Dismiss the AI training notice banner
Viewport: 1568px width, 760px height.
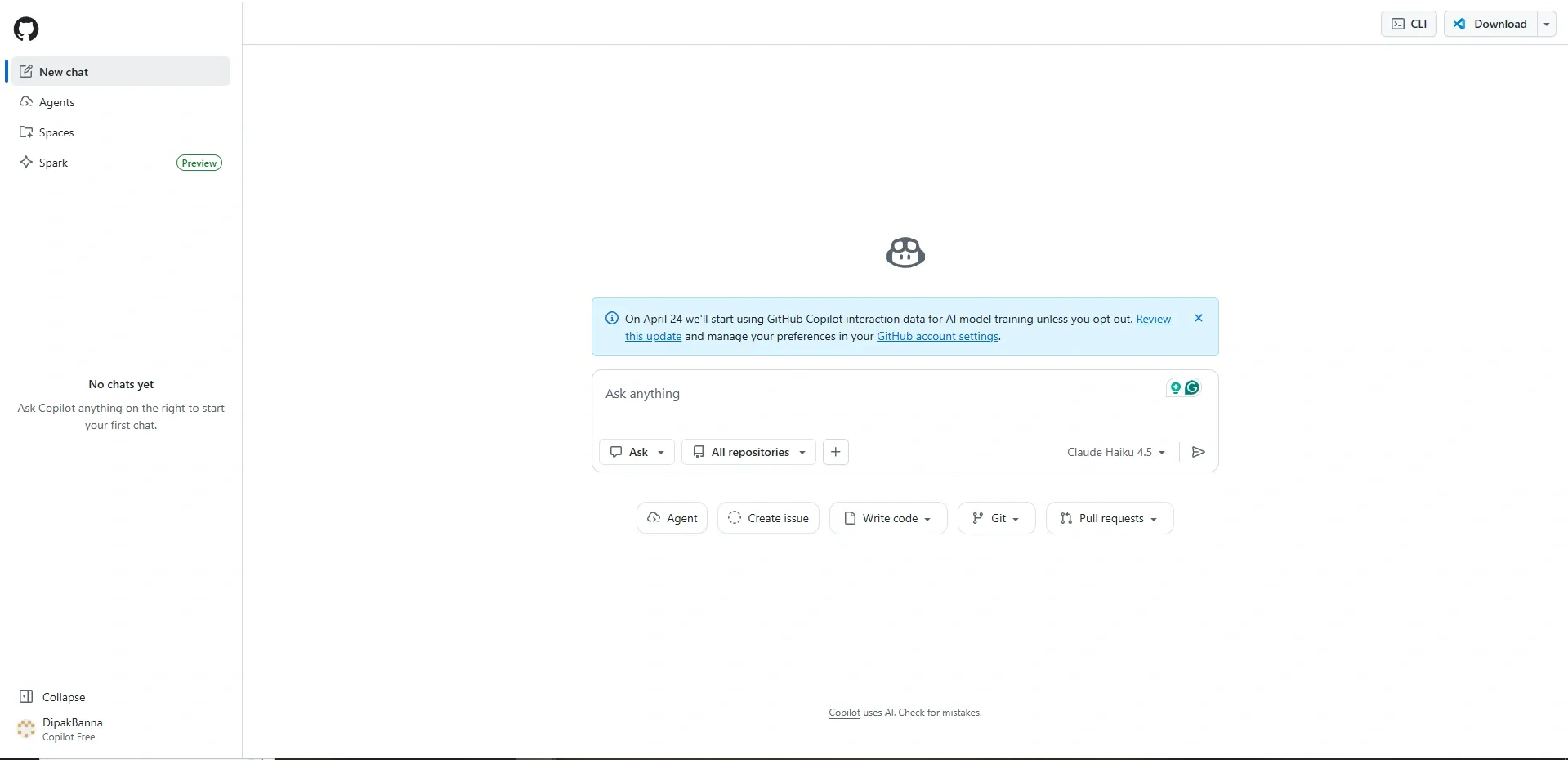pyautogui.click(x=1198, y=318)
